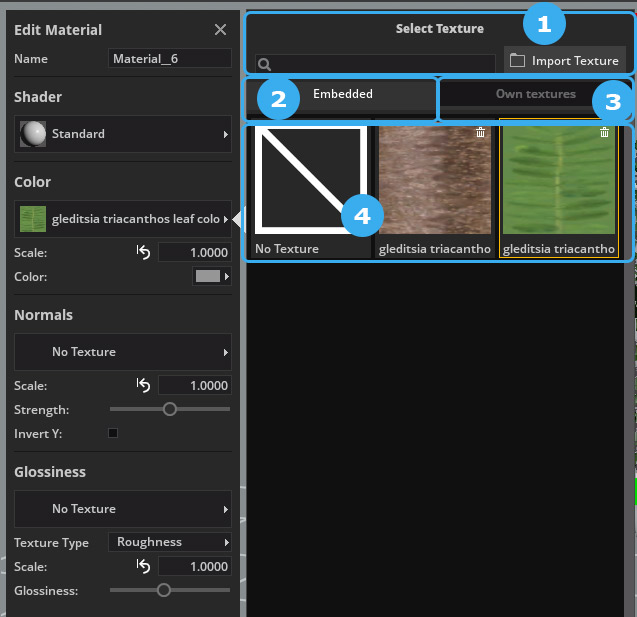Close the Edit Material panel
Image resolution: width=637 pixels, height=617 pixels.
click(220, 30)
